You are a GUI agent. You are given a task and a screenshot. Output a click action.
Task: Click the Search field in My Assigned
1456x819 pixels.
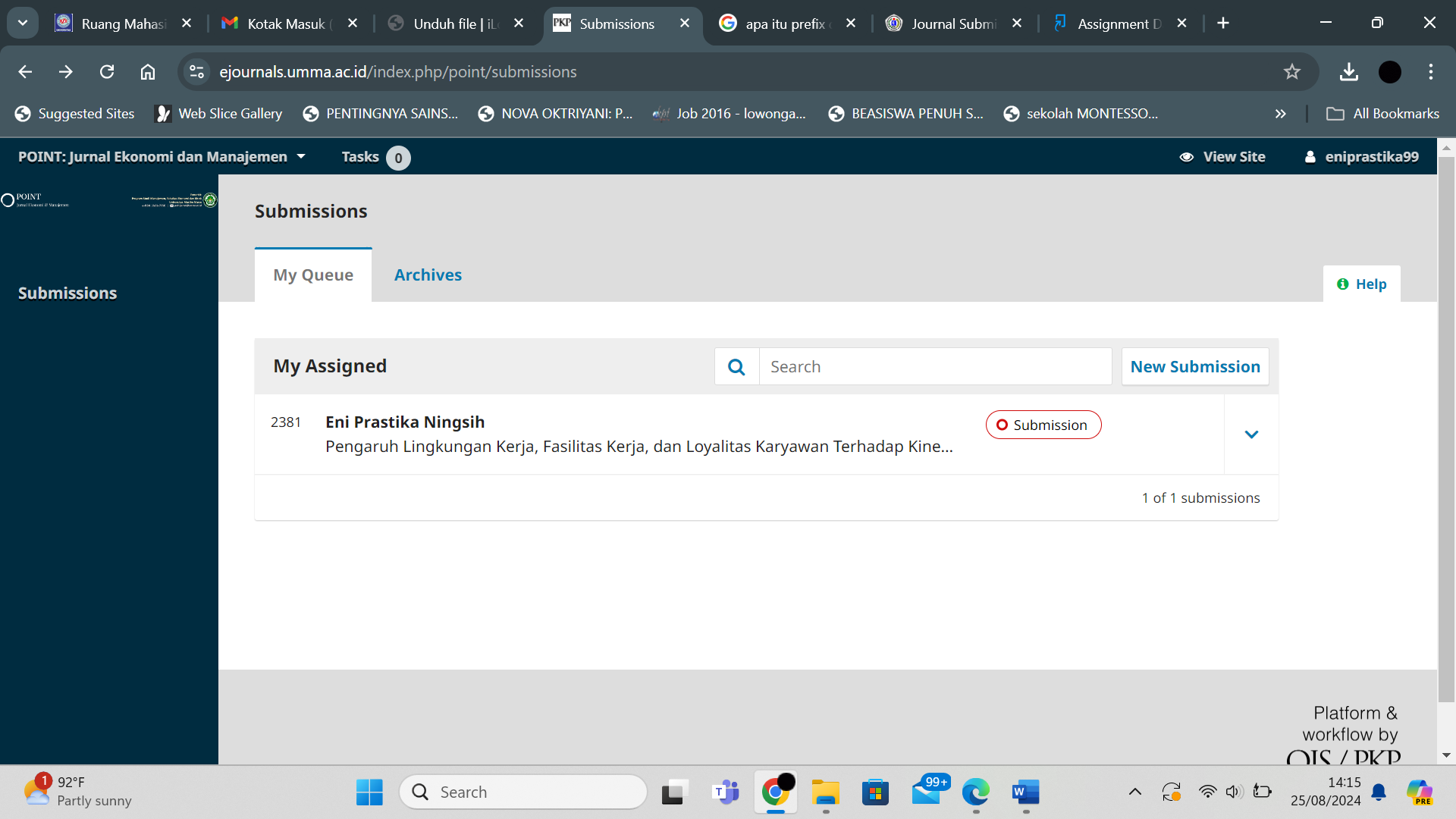[935, 367]
